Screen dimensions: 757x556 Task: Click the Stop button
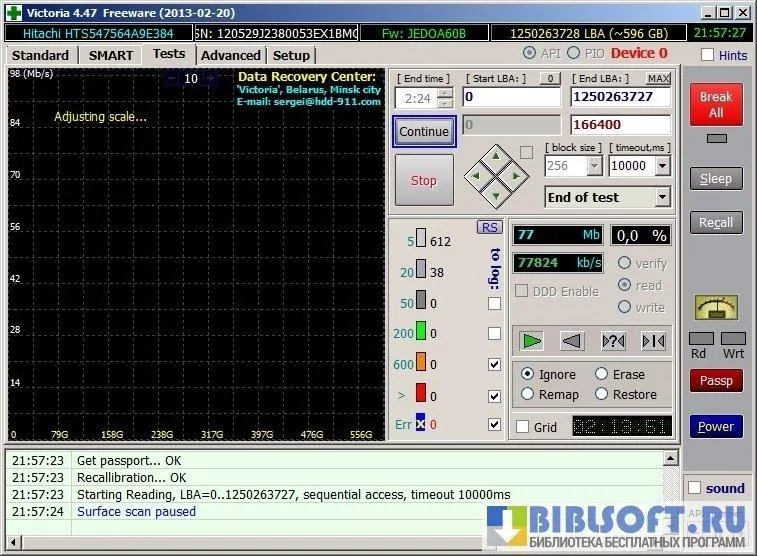(x=424, y=181)
